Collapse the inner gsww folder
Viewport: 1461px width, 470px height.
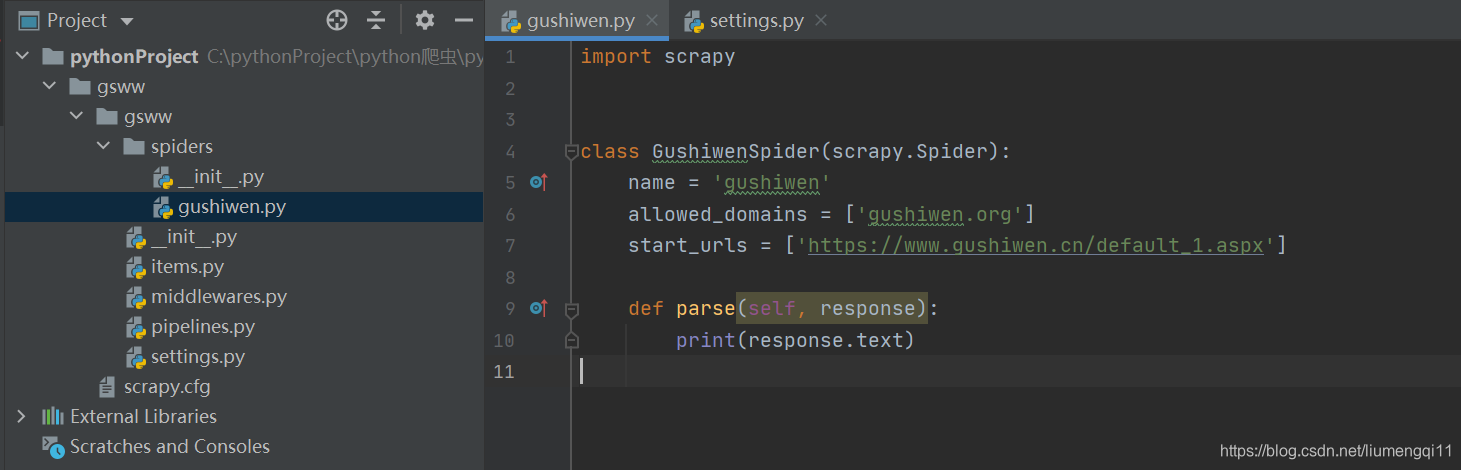tap(76, 117)
